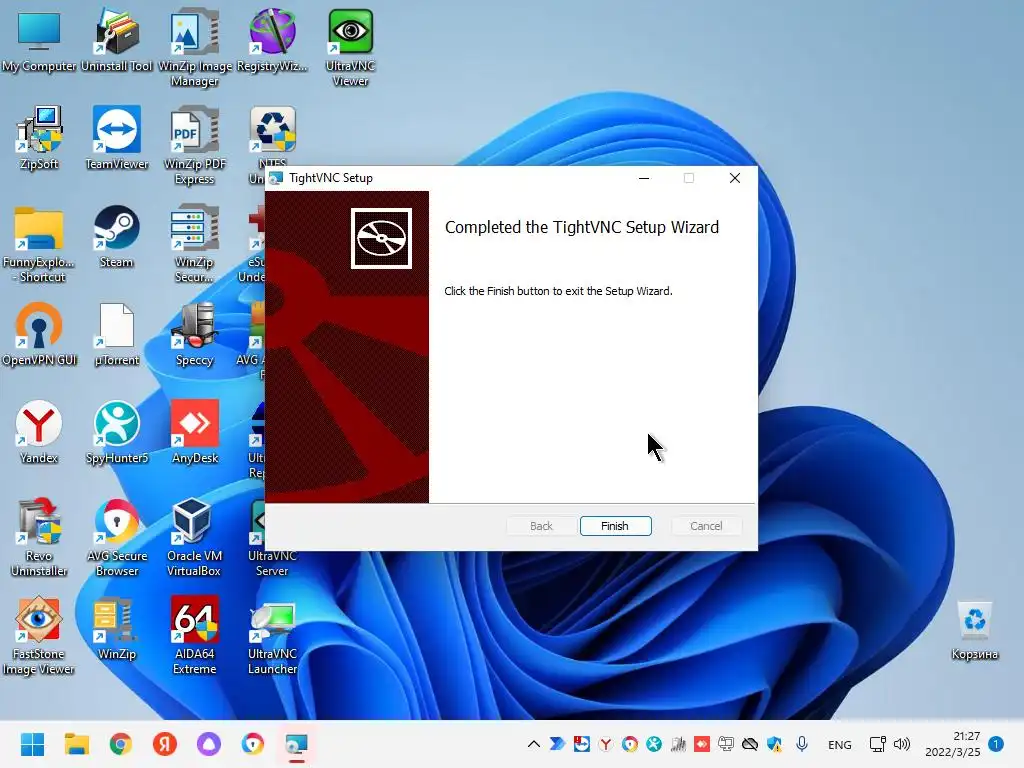Switch to TightVNC installer taskbar button
This screenshot has width=1024, height=768.
point(296,744)
